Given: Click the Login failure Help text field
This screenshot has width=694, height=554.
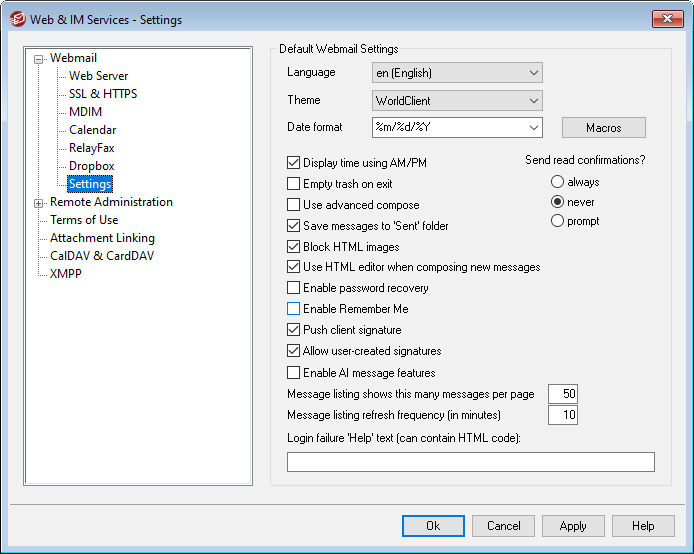Looking at the screenshot, I should pos(470,462).
